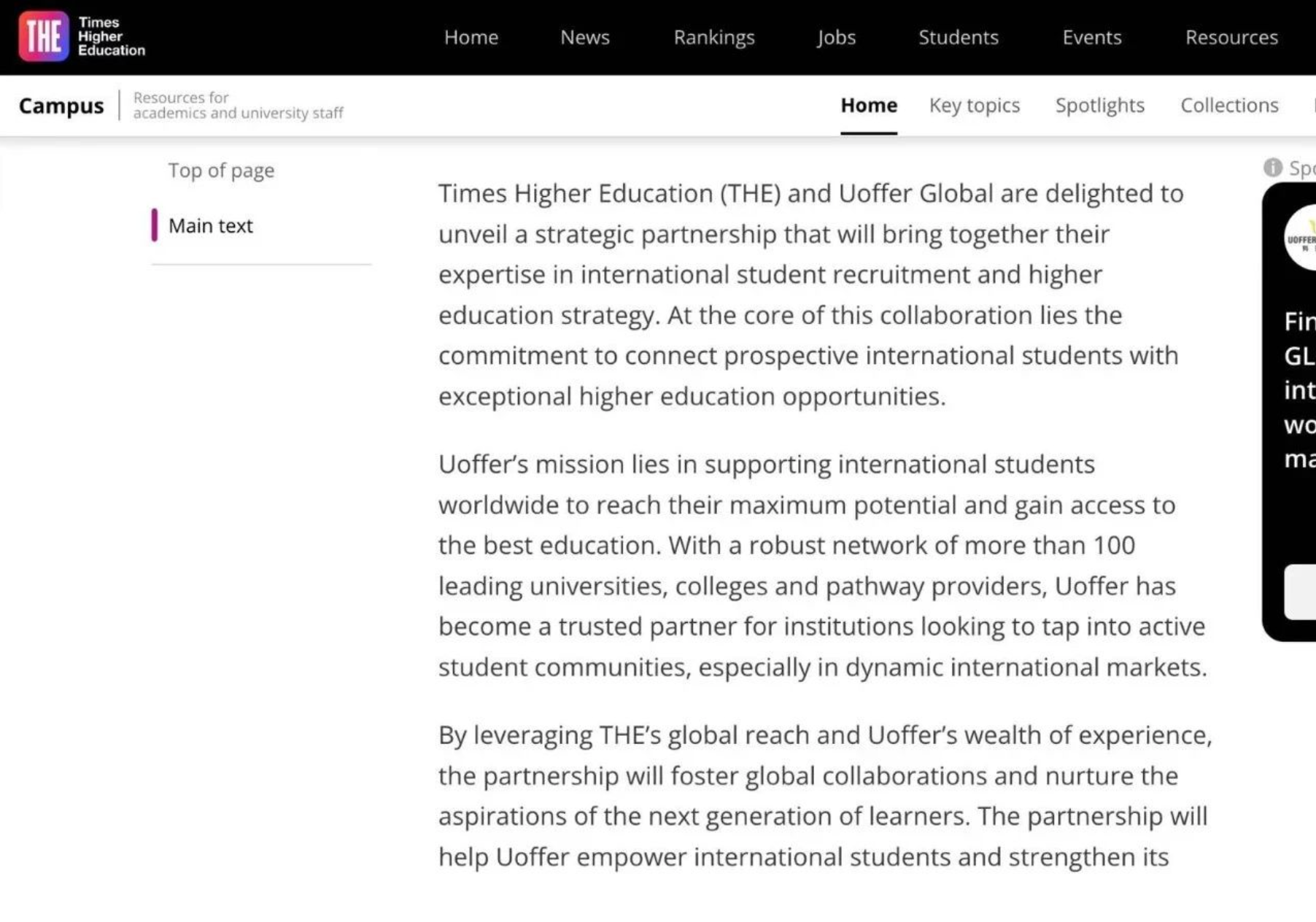Switch to the Spotlights tab
The height and width of the screenshot is (922, 1316).
(x=1100, y=105)
